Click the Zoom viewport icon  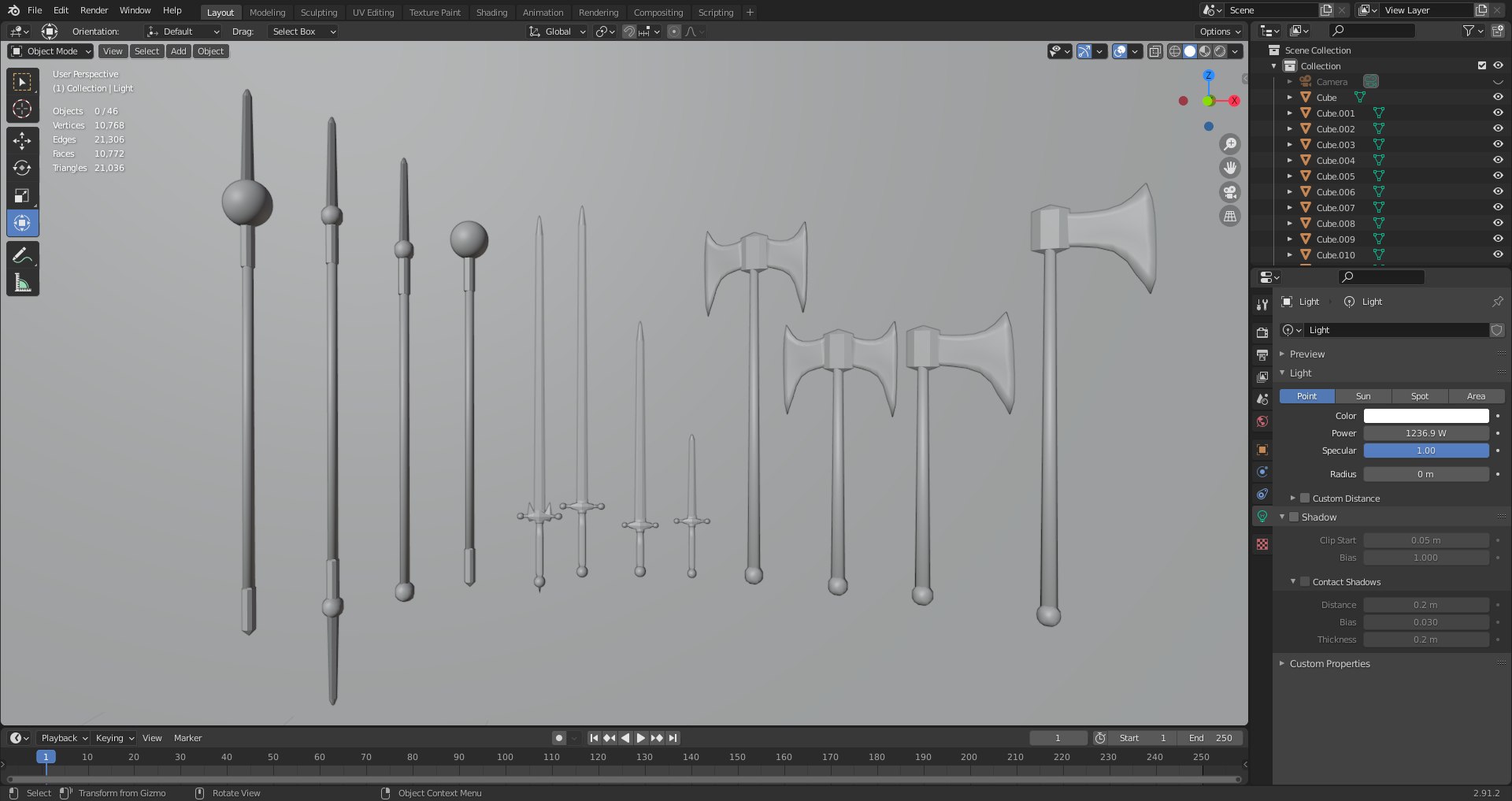[1229, 144]
